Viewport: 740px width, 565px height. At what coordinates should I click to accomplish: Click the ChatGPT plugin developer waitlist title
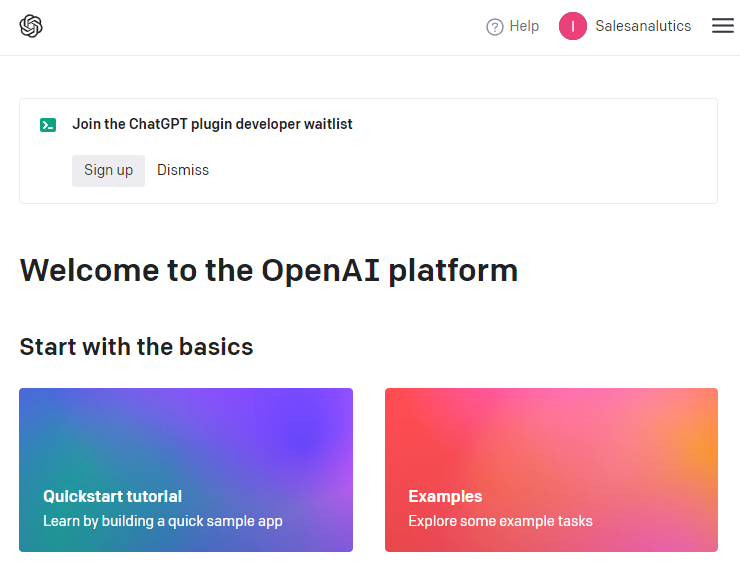[212, 125]
